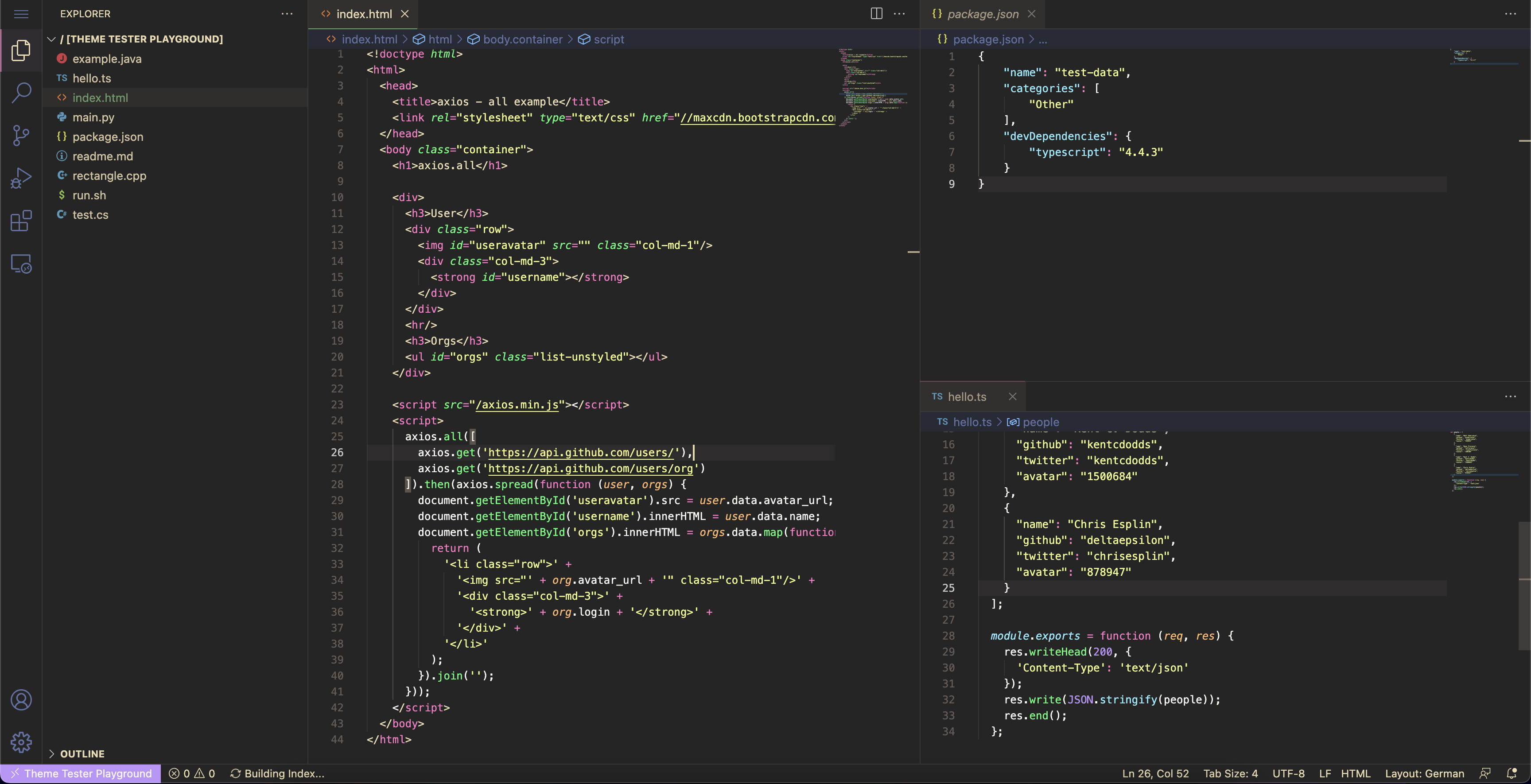Viewport: 1531px width, 784px height.
Task: Open Manage settings gear
Action: (21, 742)
